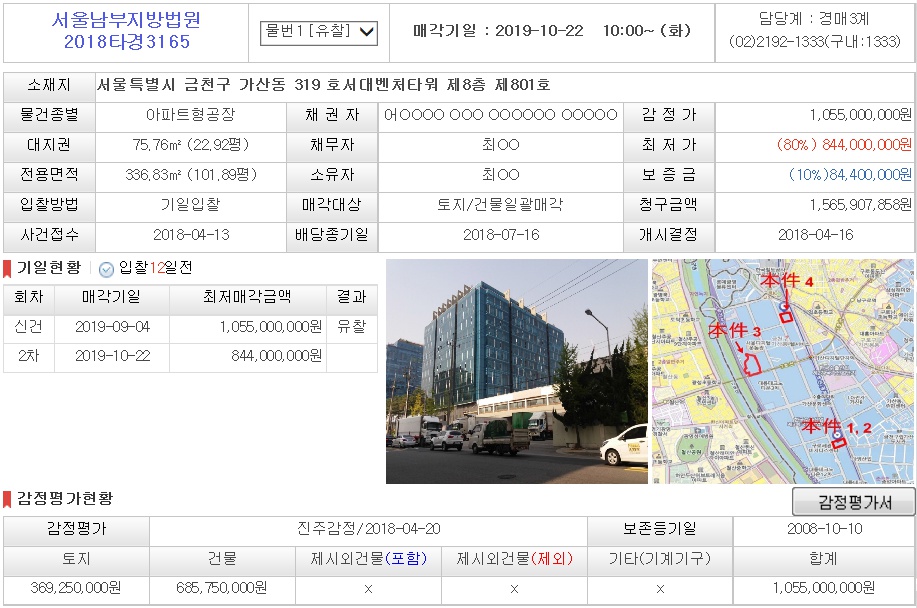Click the deposit amount (10%)84,400,000원
This screenshot has height=608, width=917.
[x=850, y=174]
